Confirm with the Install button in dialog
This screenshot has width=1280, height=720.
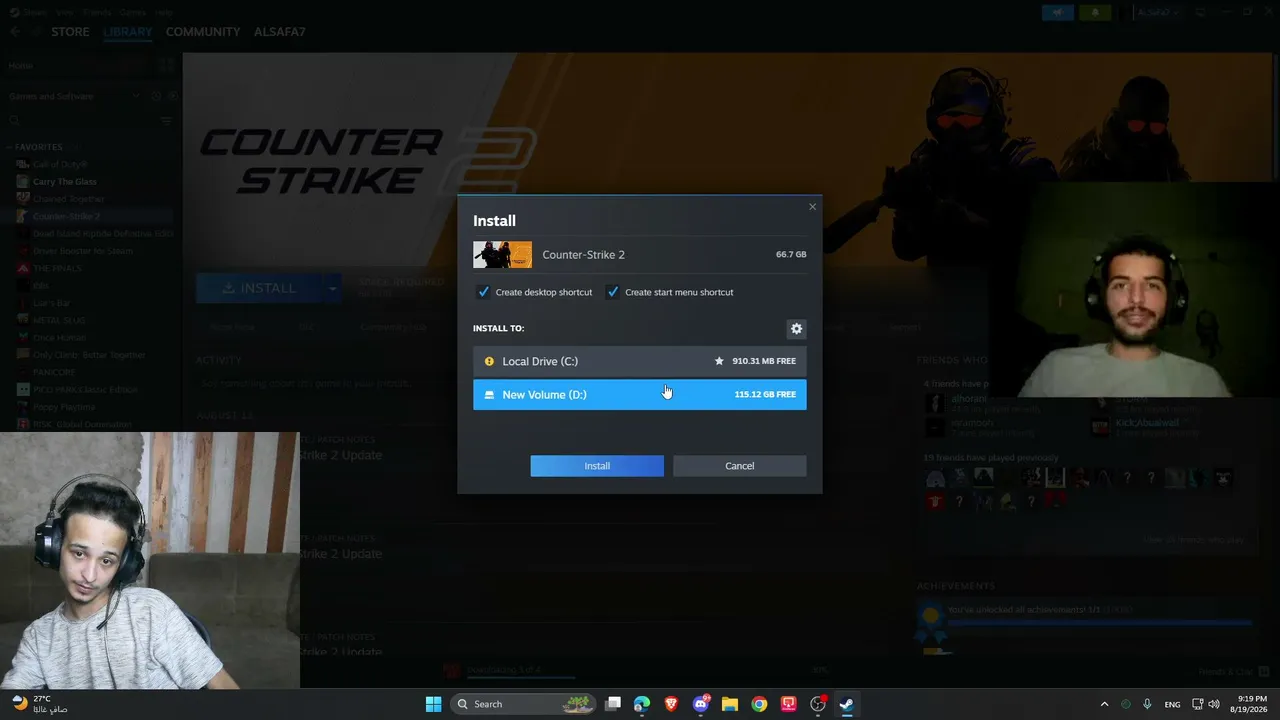tap(597, 466)
